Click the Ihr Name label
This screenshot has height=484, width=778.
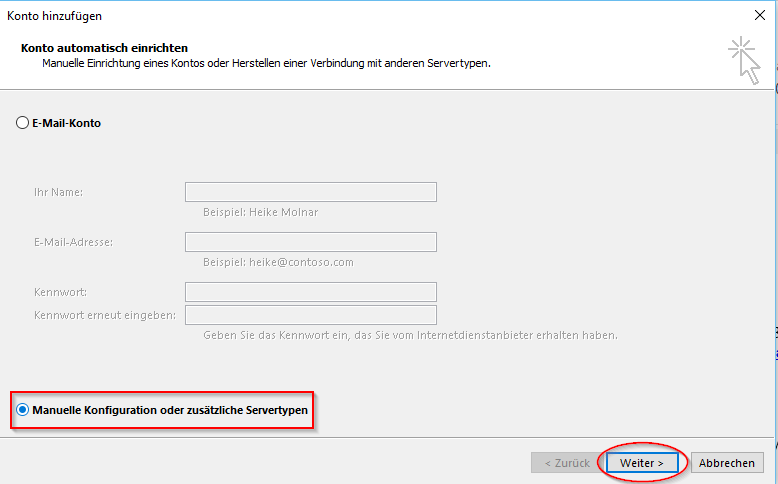[58, 192]
